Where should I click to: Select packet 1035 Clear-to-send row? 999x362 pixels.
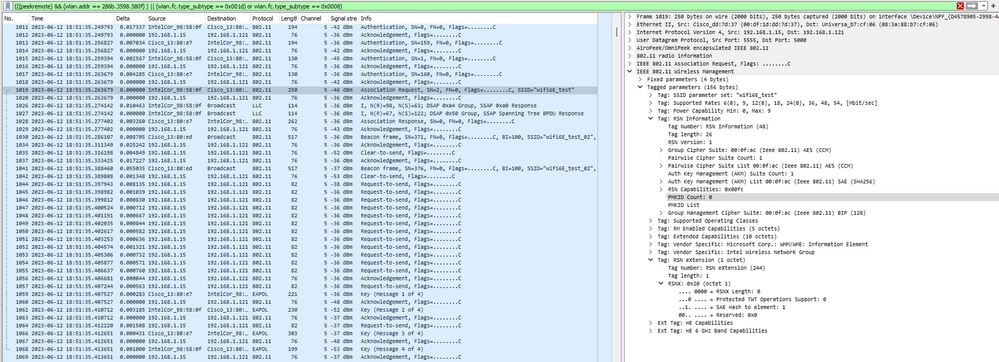click(x=299, y=152)
